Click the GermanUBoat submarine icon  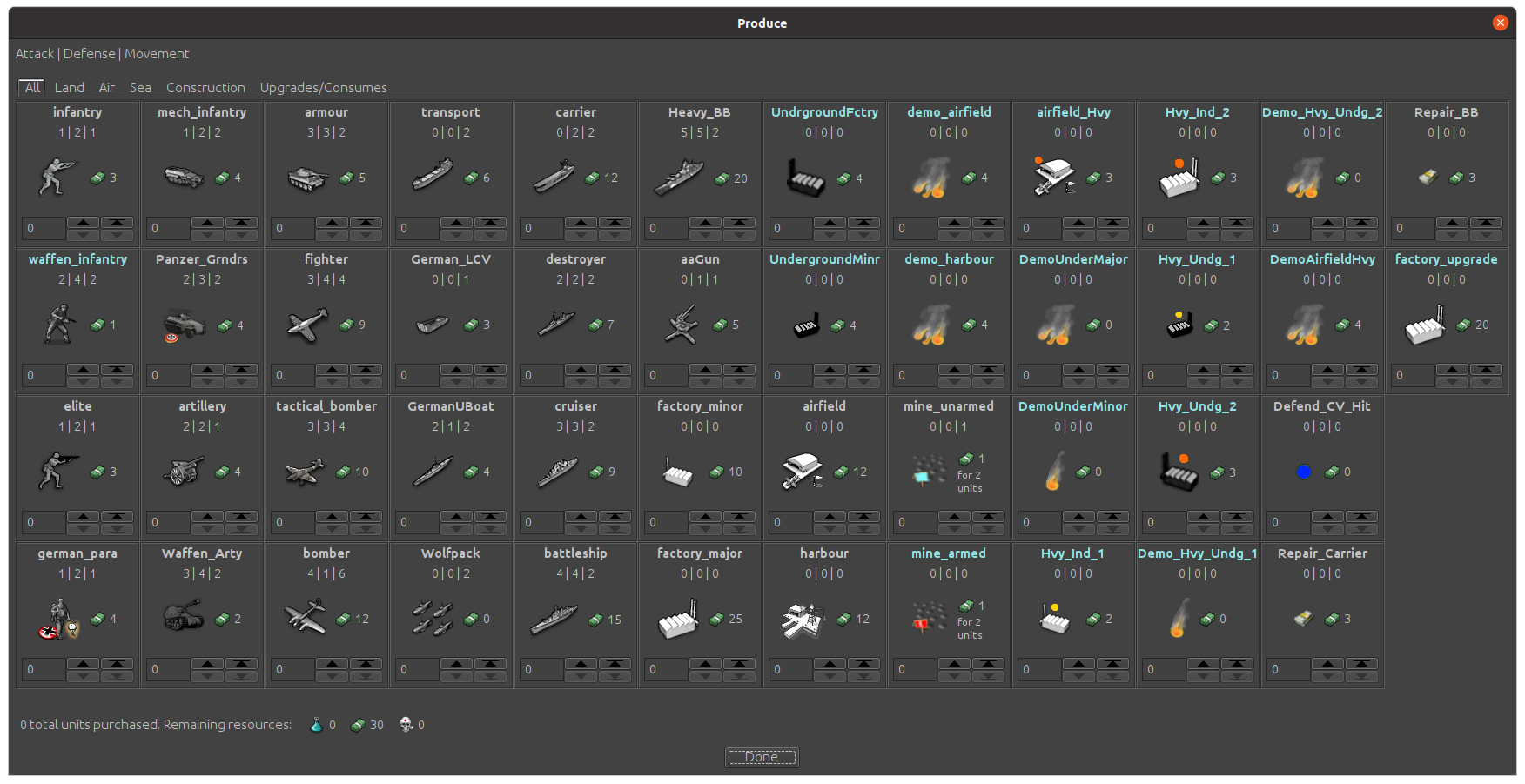tap(433, 472)
